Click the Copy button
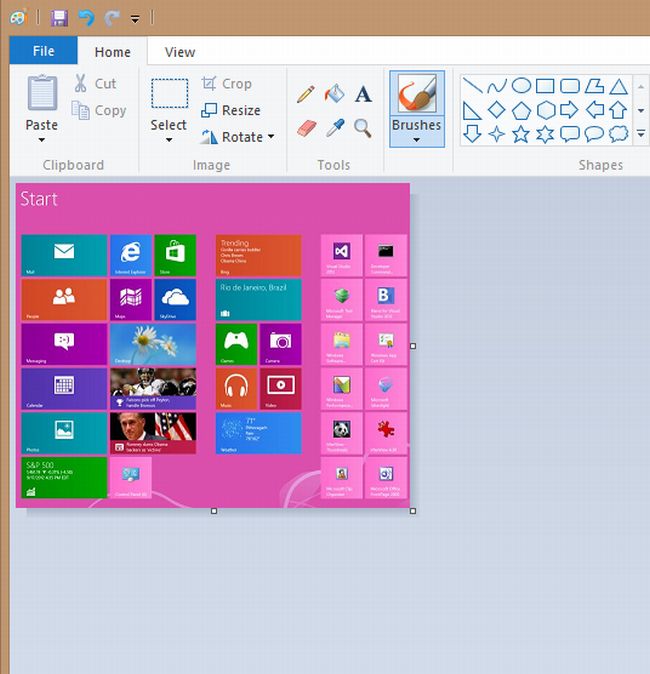Screen dimensions: 650x674 coord(99,110)
